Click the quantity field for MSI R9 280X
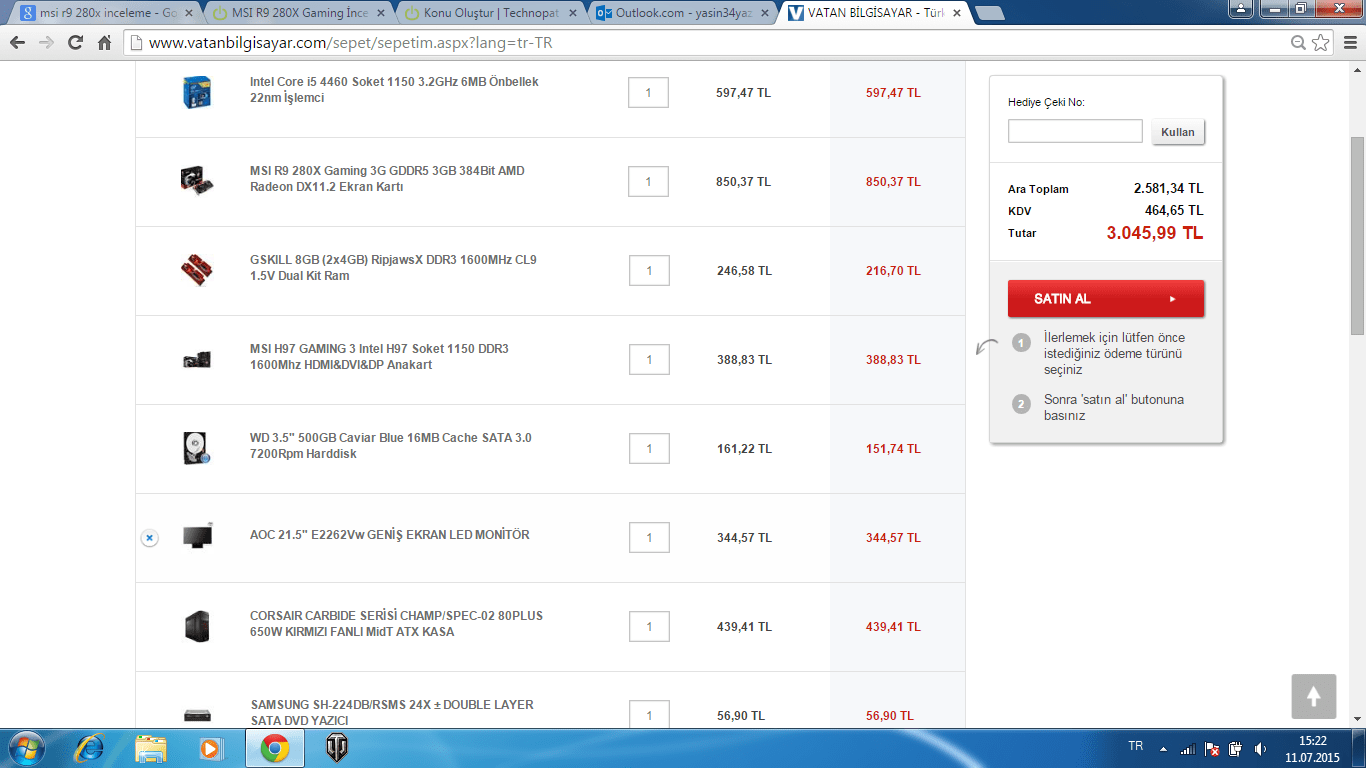The width and height of the screenshot is (1366, 768). point(648,182)
